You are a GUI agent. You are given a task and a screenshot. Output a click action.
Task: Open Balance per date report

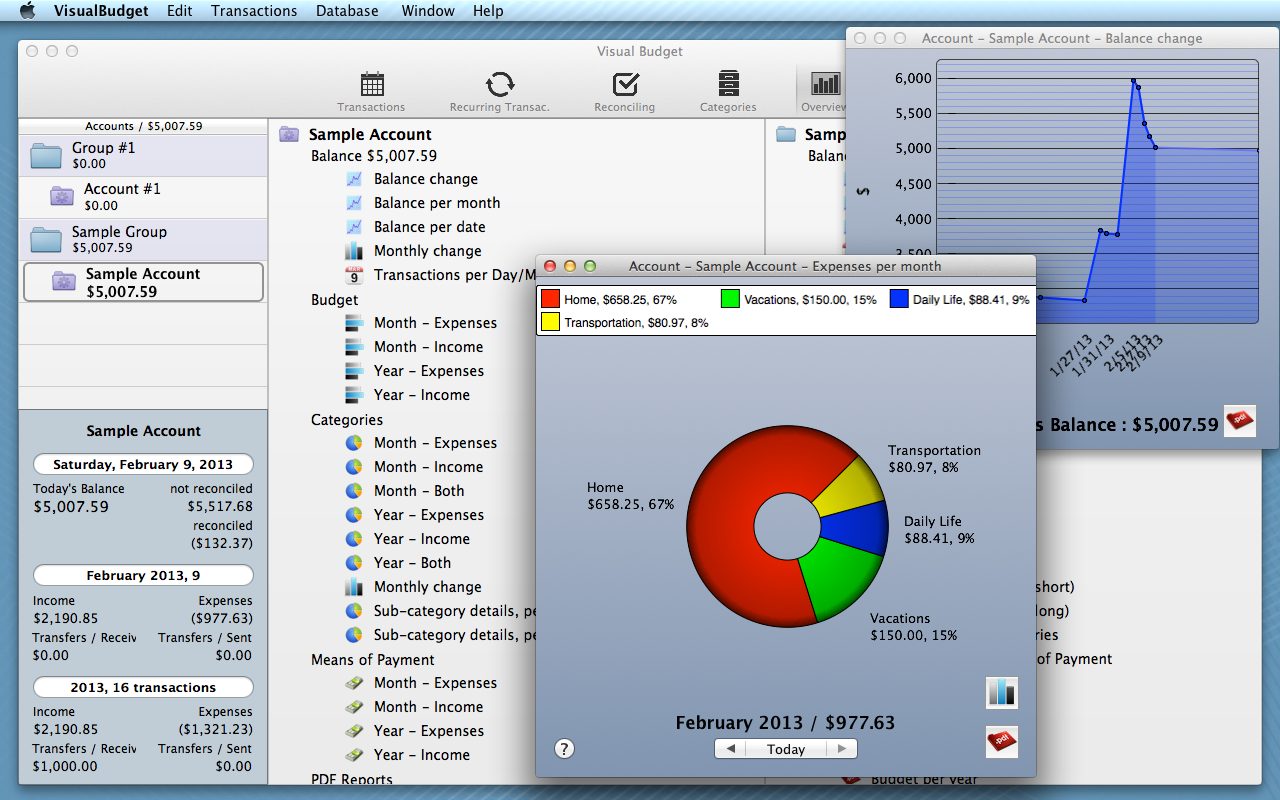(x=430, y=227)
